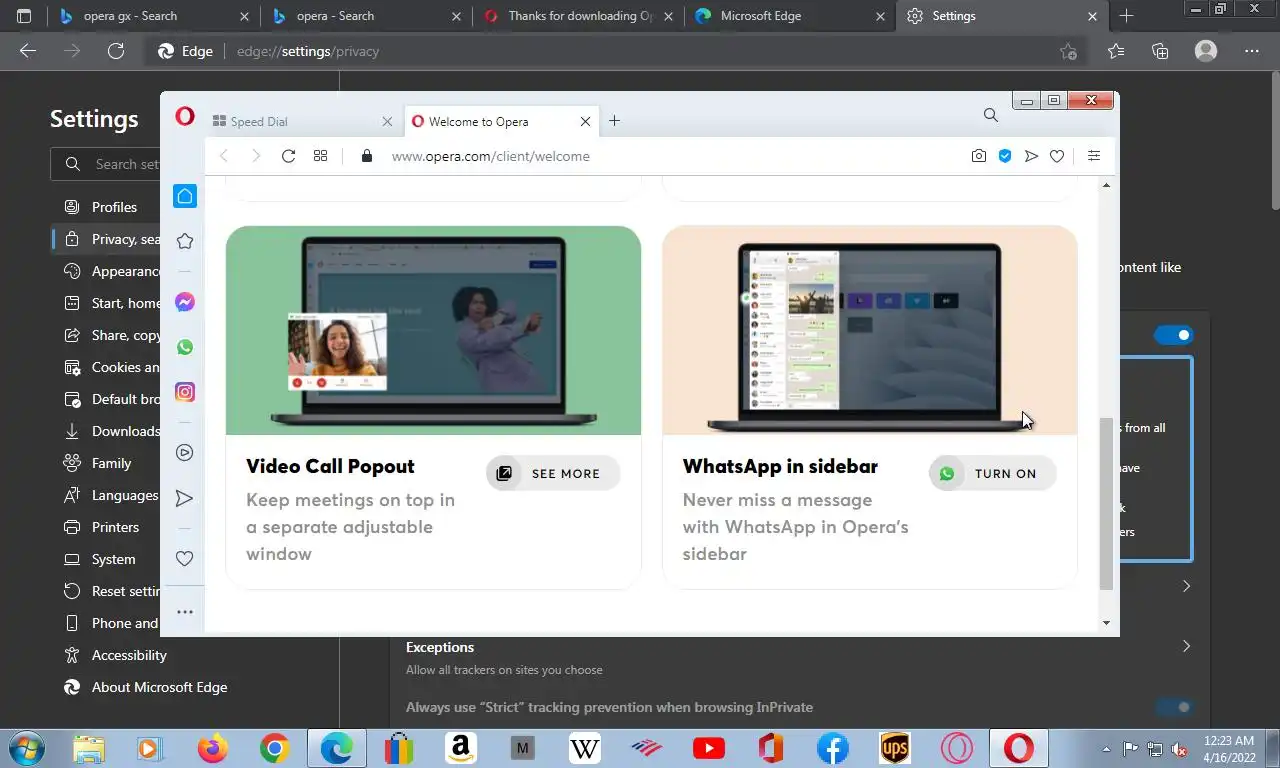Open Opera Speed Dial grid button
Viewport: 1280px width, 768px height.
pyautogui.click(x=320, y=156)
